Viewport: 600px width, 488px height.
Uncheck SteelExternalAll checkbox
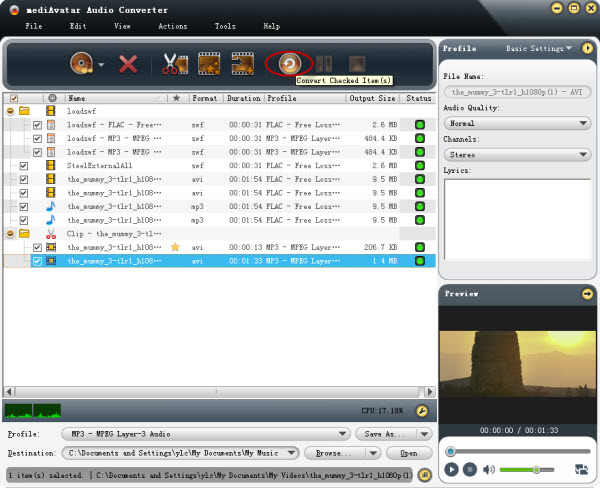(x=24, y=166)
